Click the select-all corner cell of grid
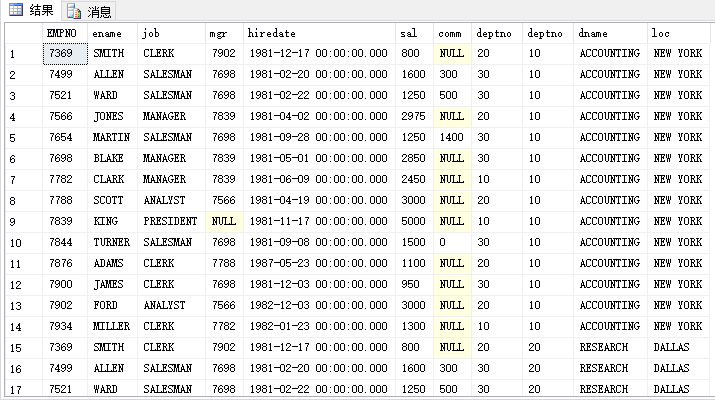The image size is (715, 400). coord(24,33)
